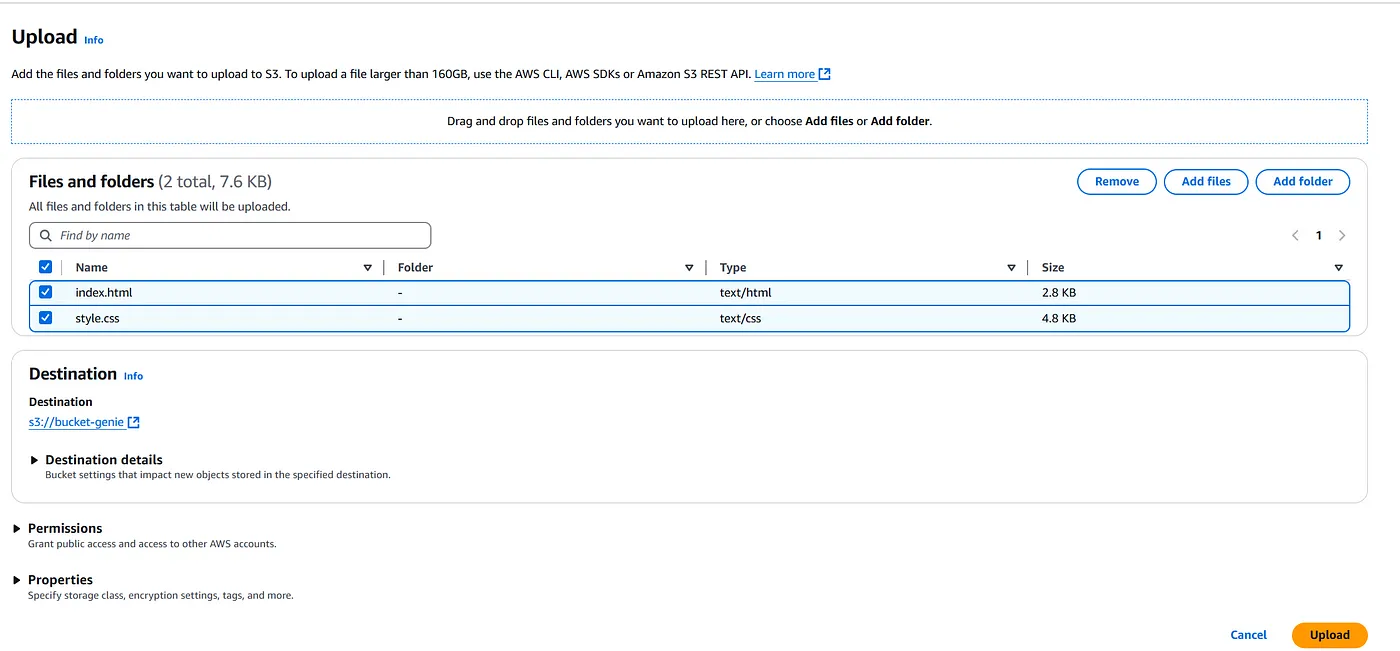The width and height of the screenshot is (1400, 651).
Task: Click the 4.8 KB size value
Action: 1059,318
